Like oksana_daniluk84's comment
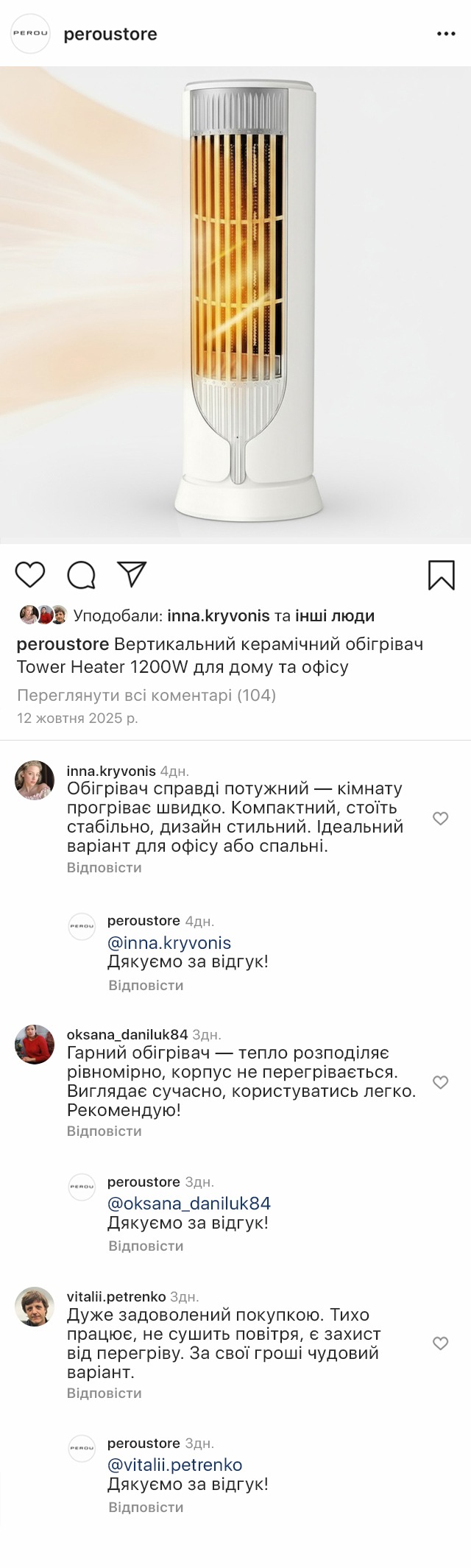 click(x=440, y=1082)
